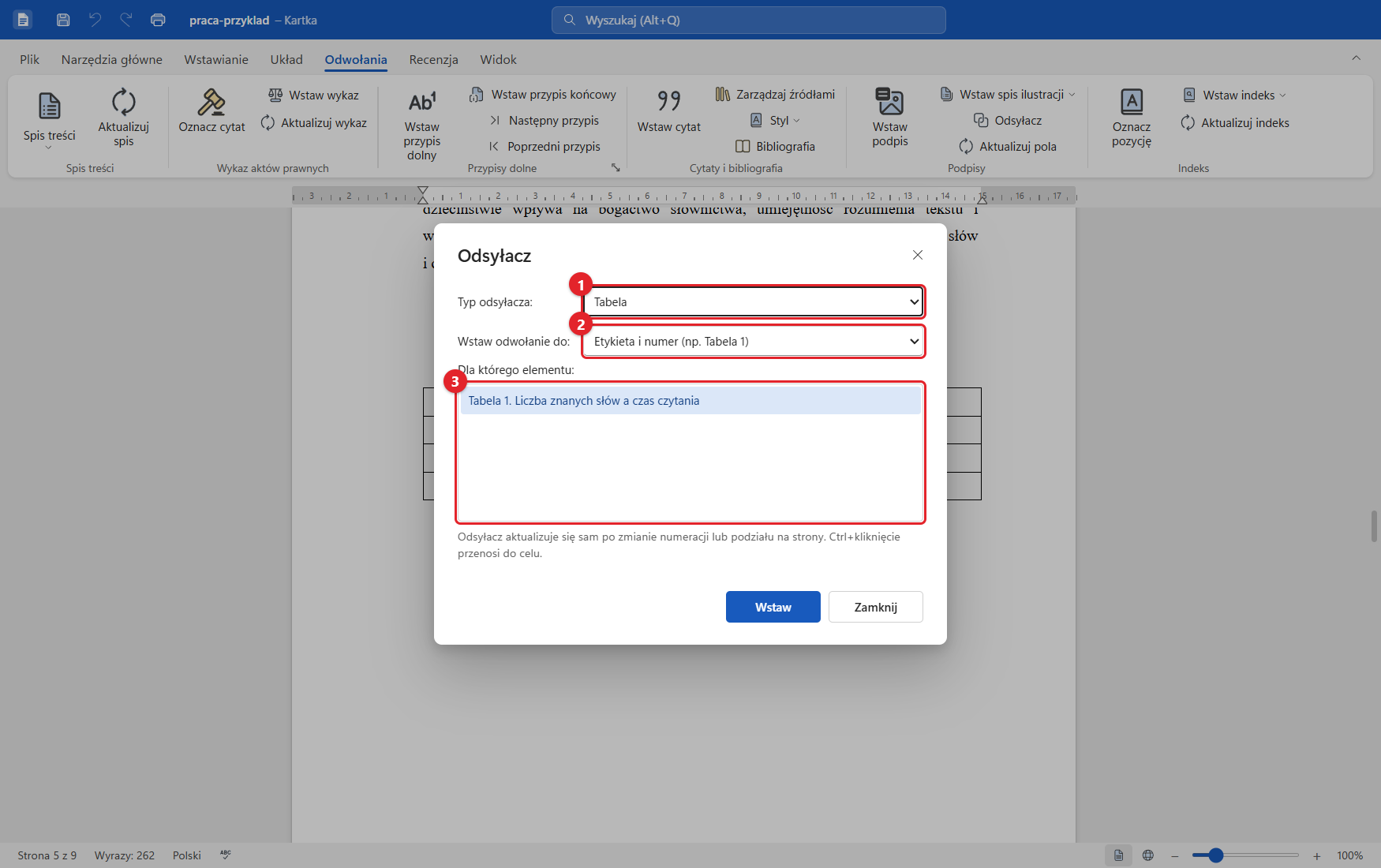The width and height of the screenshot is (1381, 868).
Task: Click the Wstaw cytat quotation icon
Action: 669,101
